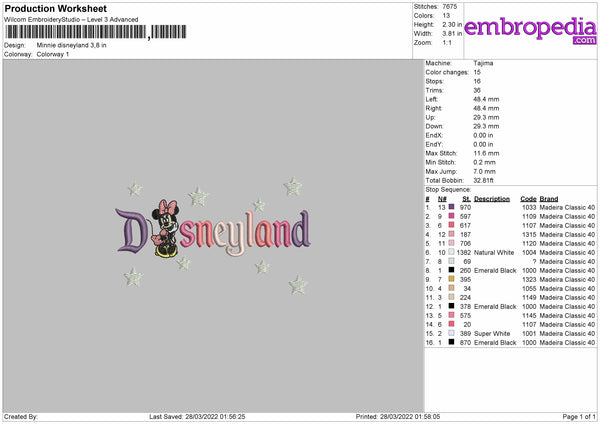This screenshot has width=600, height=424.
Task: Click the tan swatch in stop row 10
Action: point(452,288)
